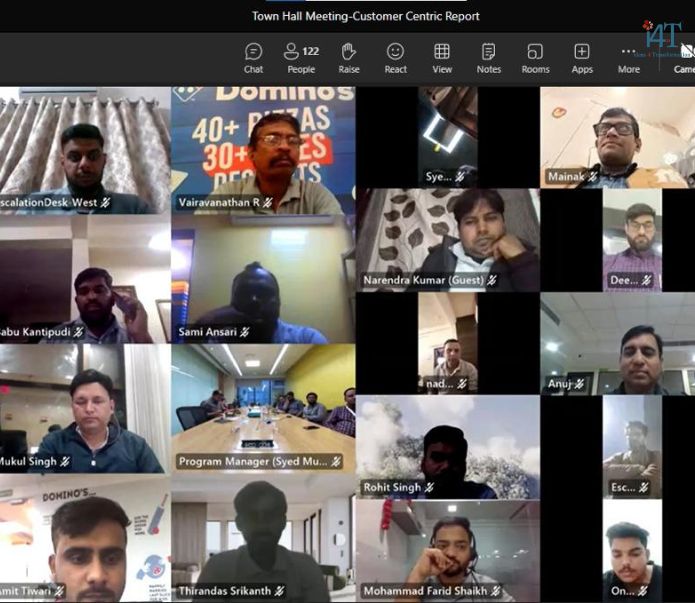Image resolution: width=695 pixels, height=603 pixels.
Task: Show the People participants list
Action: 301,58
